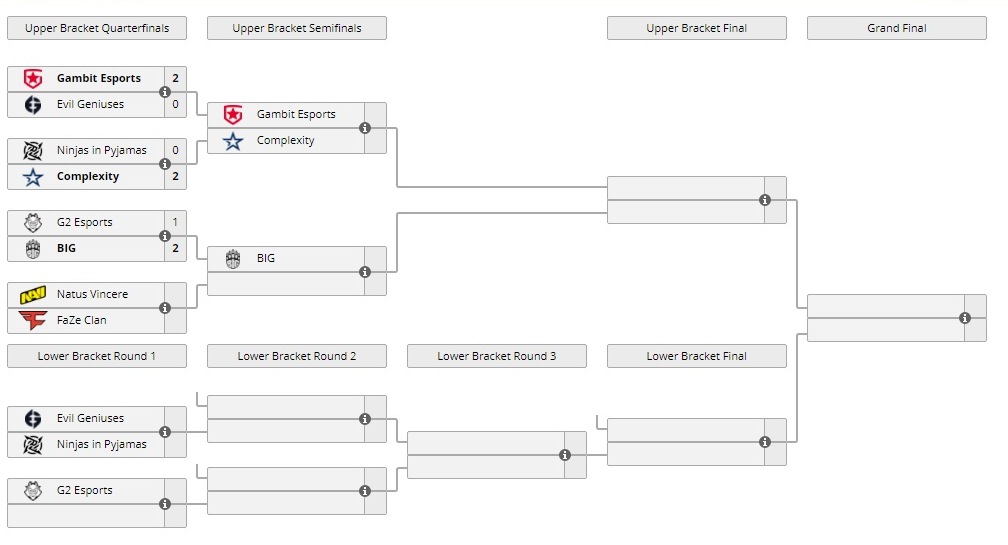
Task: Click the Natus Vincere logo
Action: pos(33,294)
